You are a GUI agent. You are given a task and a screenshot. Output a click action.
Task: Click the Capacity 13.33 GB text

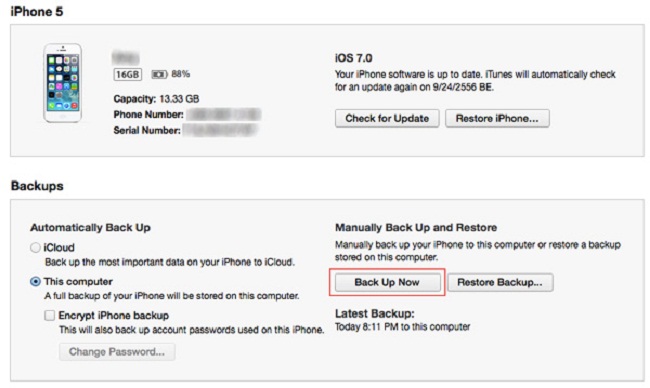tap(156, 99)
